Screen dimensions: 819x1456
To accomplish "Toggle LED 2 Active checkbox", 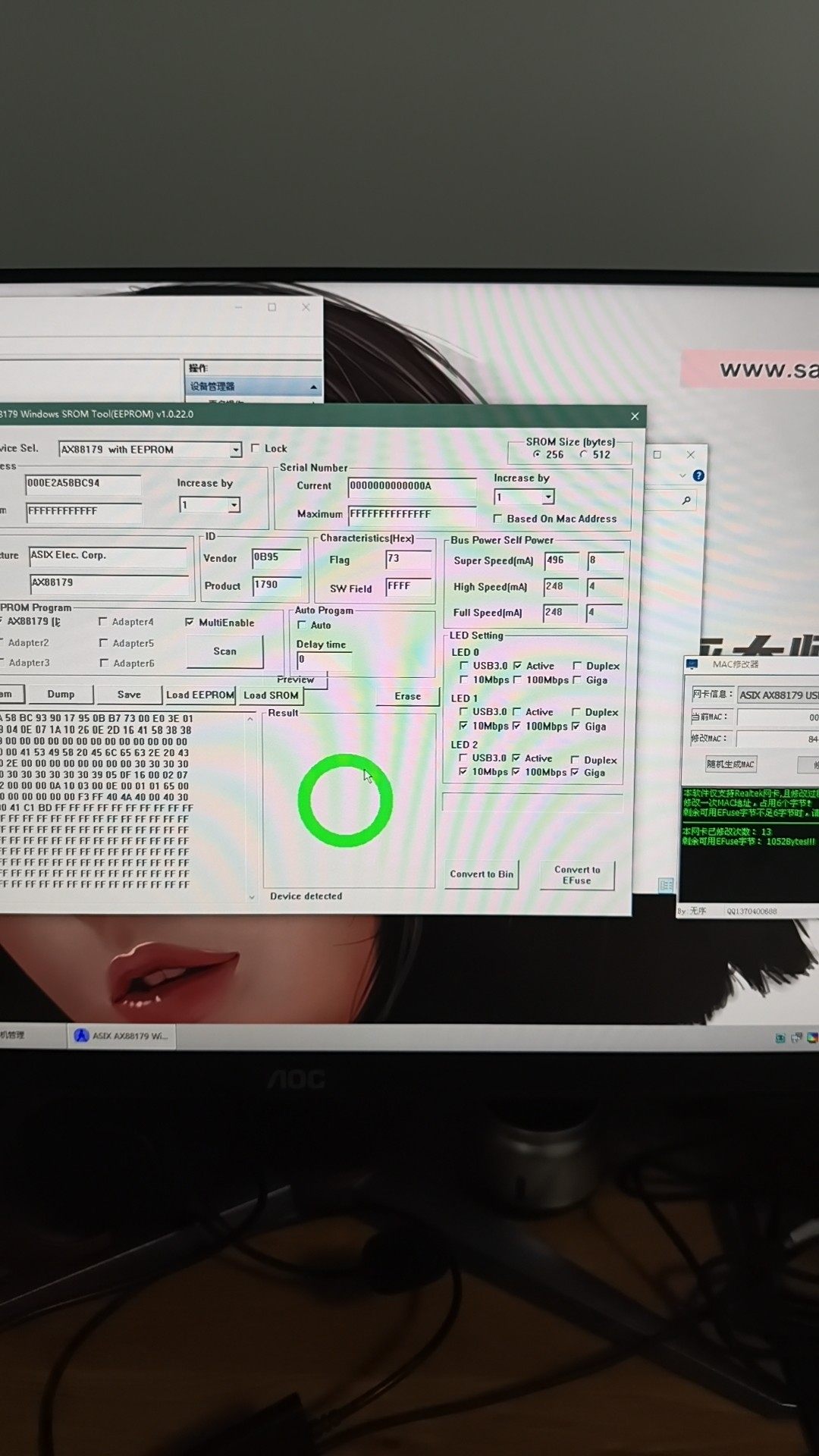I will tap(516, 758).
